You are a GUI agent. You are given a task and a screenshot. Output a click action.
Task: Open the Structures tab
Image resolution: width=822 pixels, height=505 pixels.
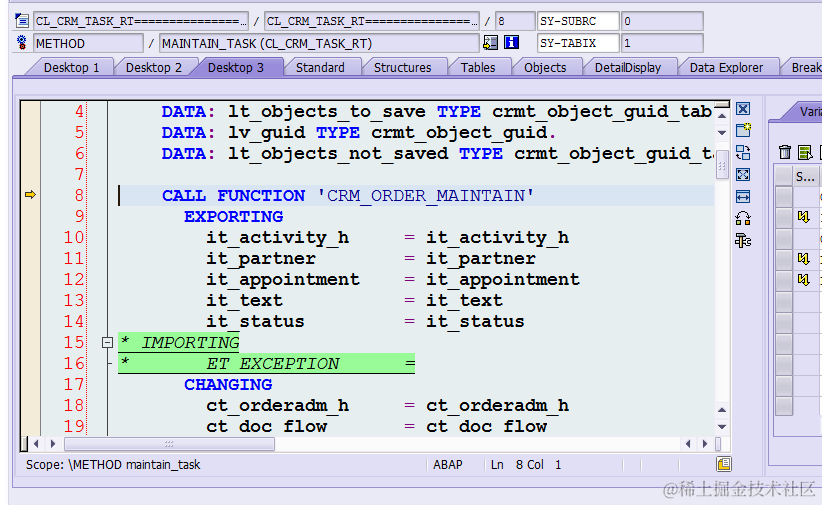point(403,68)
